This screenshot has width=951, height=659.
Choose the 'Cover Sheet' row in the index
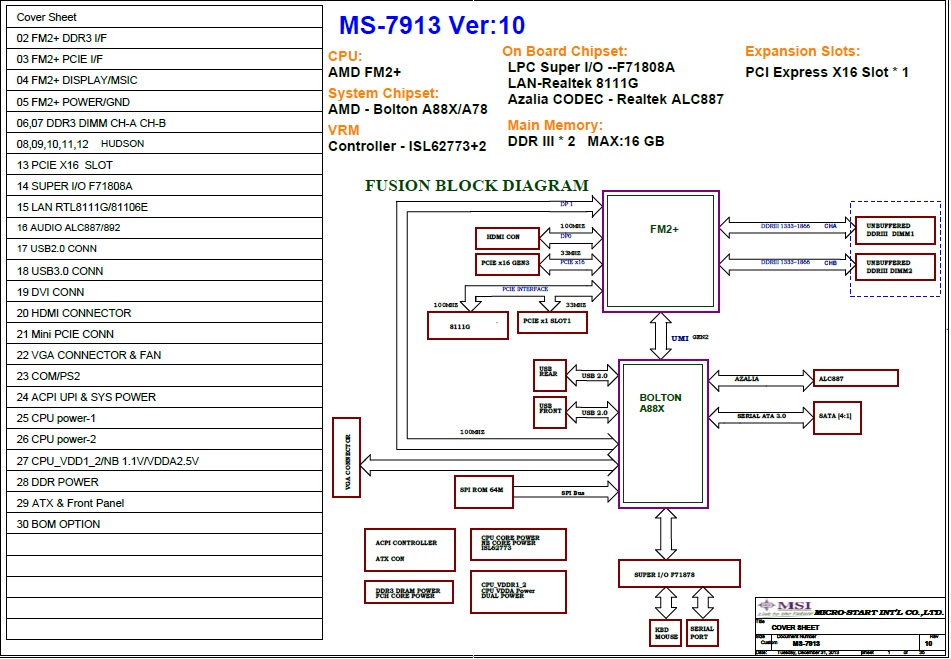164,17
